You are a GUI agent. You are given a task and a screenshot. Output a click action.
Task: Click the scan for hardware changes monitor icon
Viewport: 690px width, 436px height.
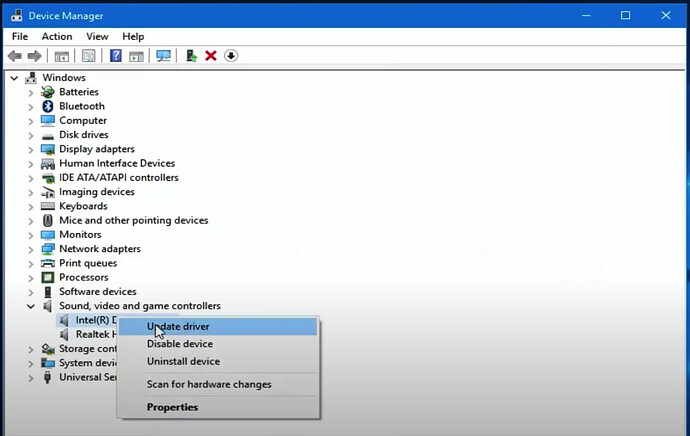163,56
